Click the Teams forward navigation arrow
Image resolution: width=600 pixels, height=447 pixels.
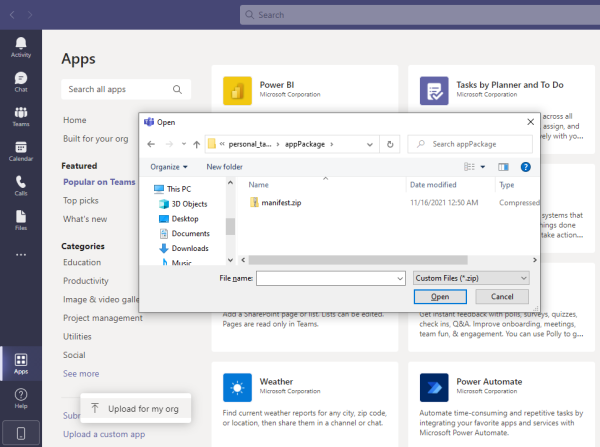point(30,15)
